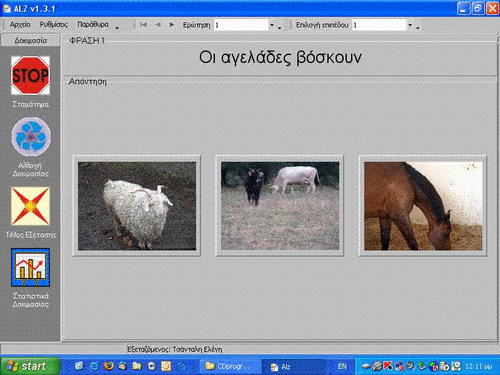Open the Παράθυρα menu

coord(93,25)
